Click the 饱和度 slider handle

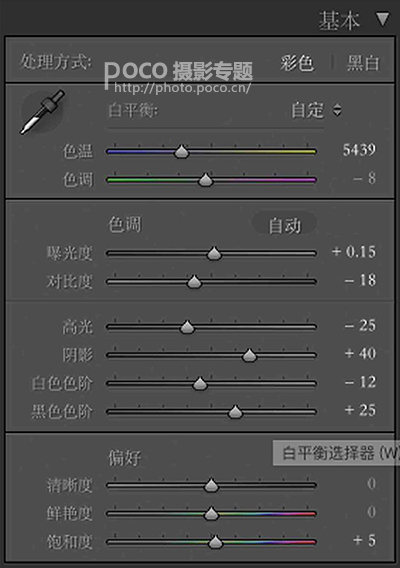pos(215,542)
